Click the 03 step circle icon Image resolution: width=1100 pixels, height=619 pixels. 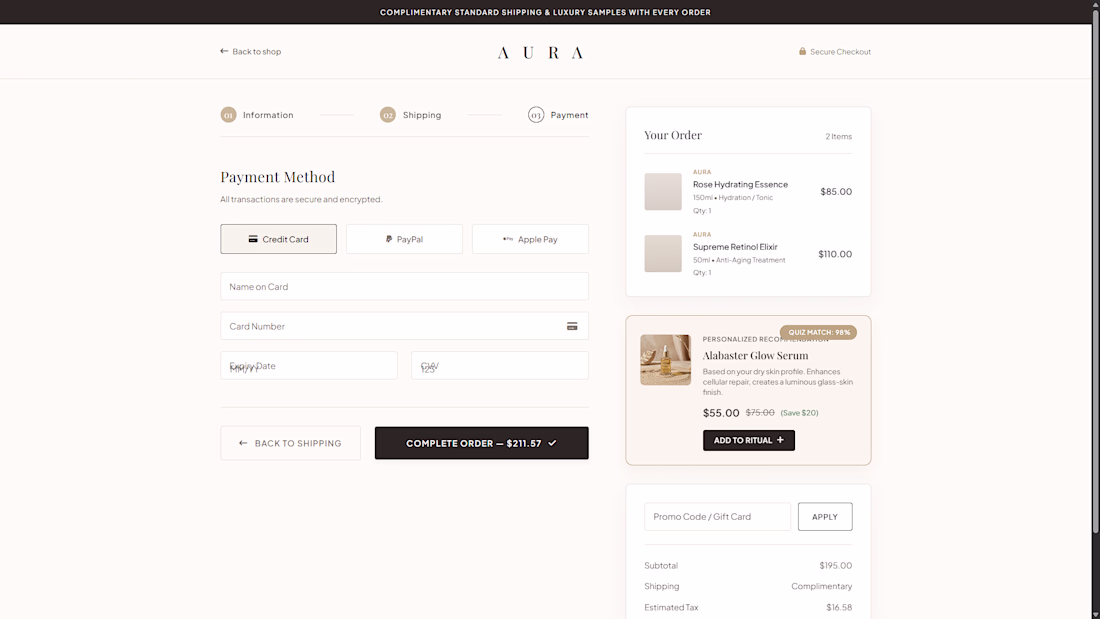[x=536, y=115]
